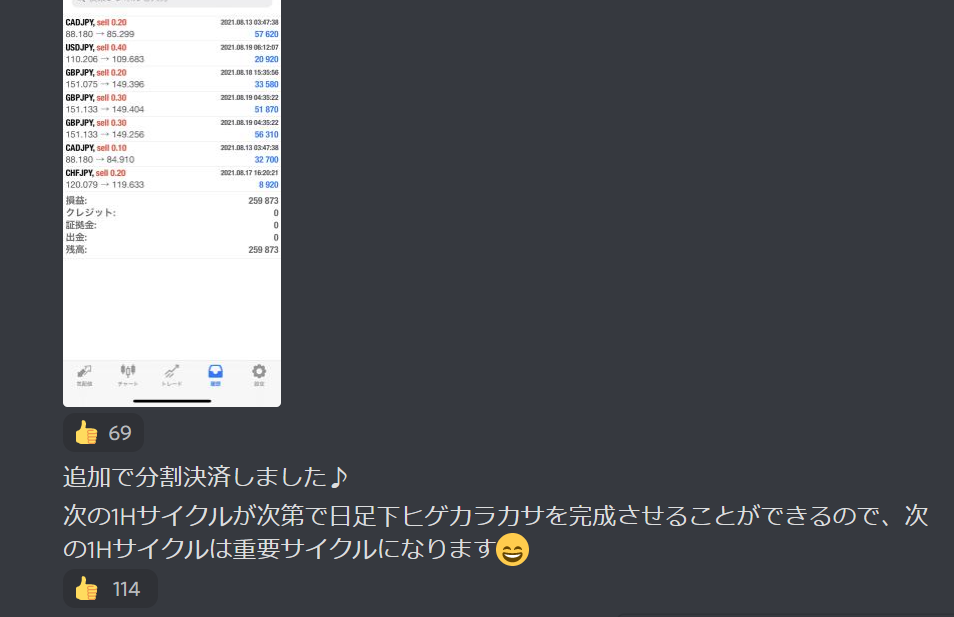This screenshot has height=617, width=954.
Task: Click the thumbs-up emoji with 114 reactions
Action: point(86,588)
